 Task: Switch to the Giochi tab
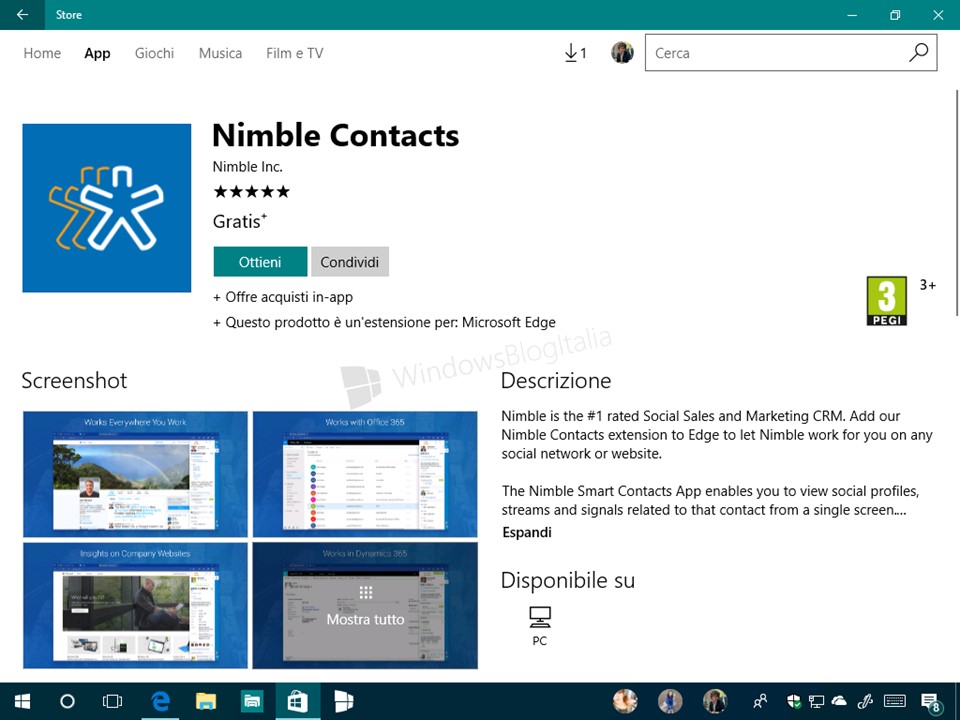coord(154,53)
